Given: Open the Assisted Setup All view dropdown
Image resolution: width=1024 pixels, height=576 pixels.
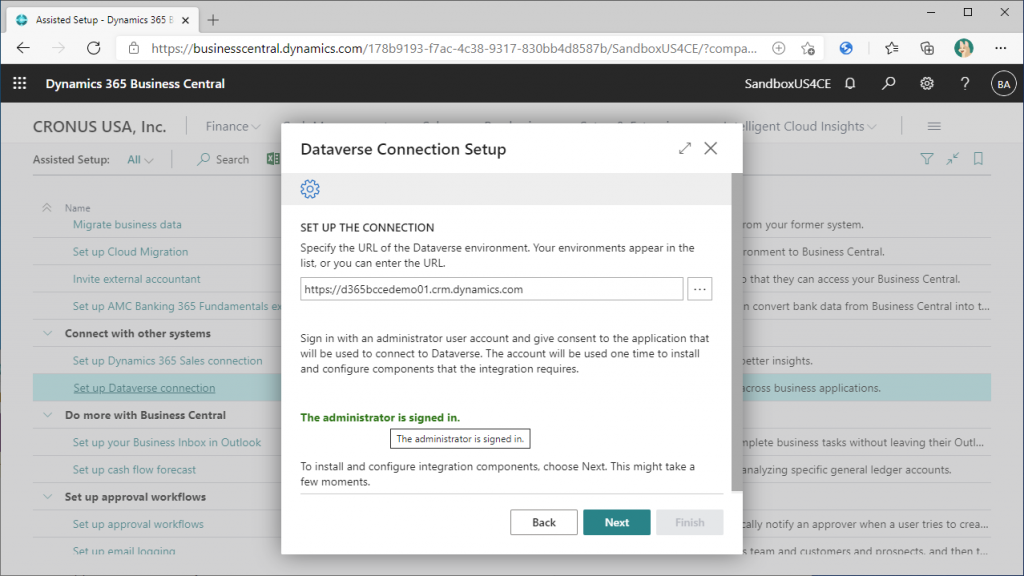Looking at the screenshot, I should tap(140, 159).
